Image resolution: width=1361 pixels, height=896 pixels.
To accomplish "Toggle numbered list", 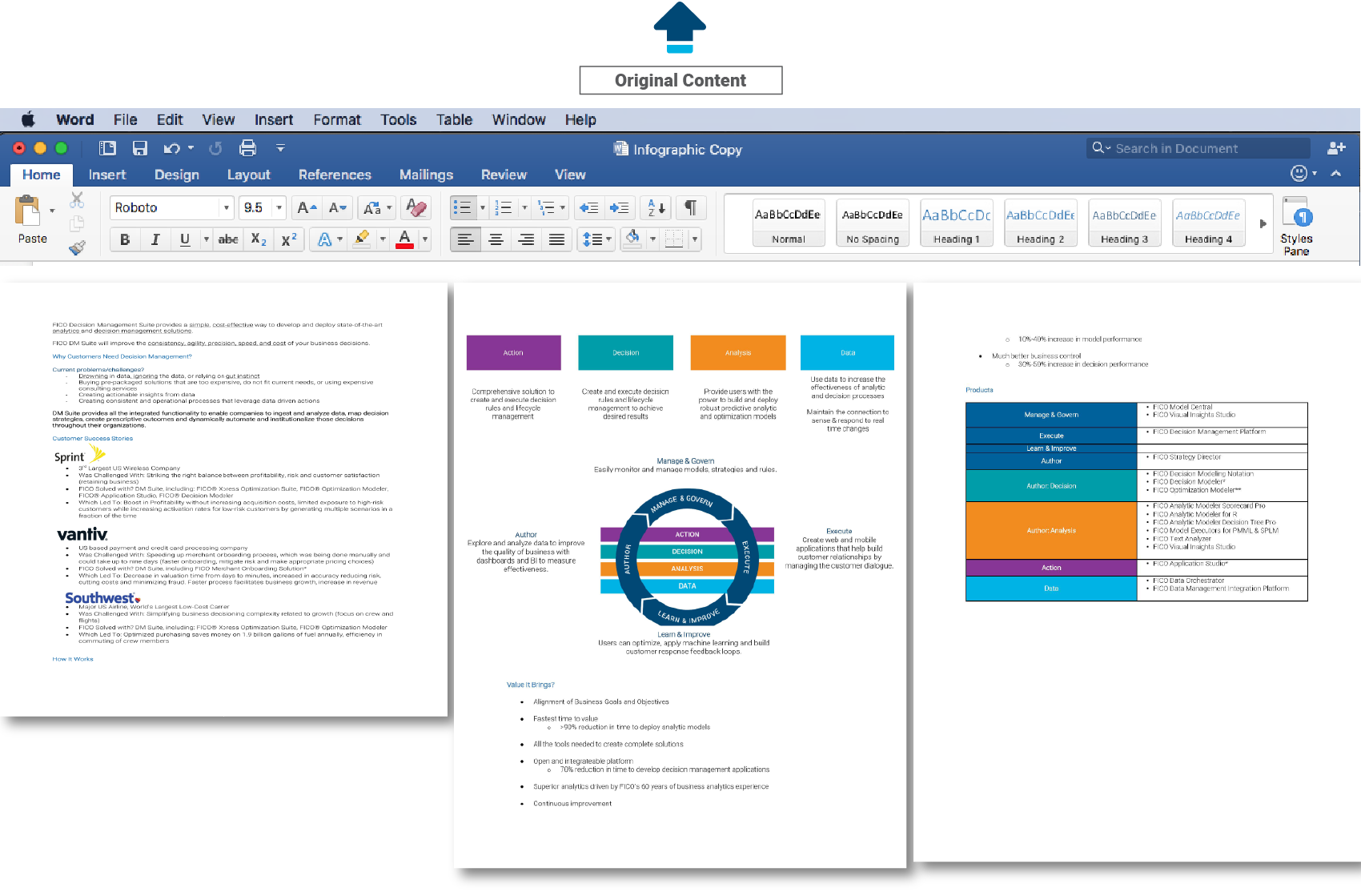I will (504, 208).
